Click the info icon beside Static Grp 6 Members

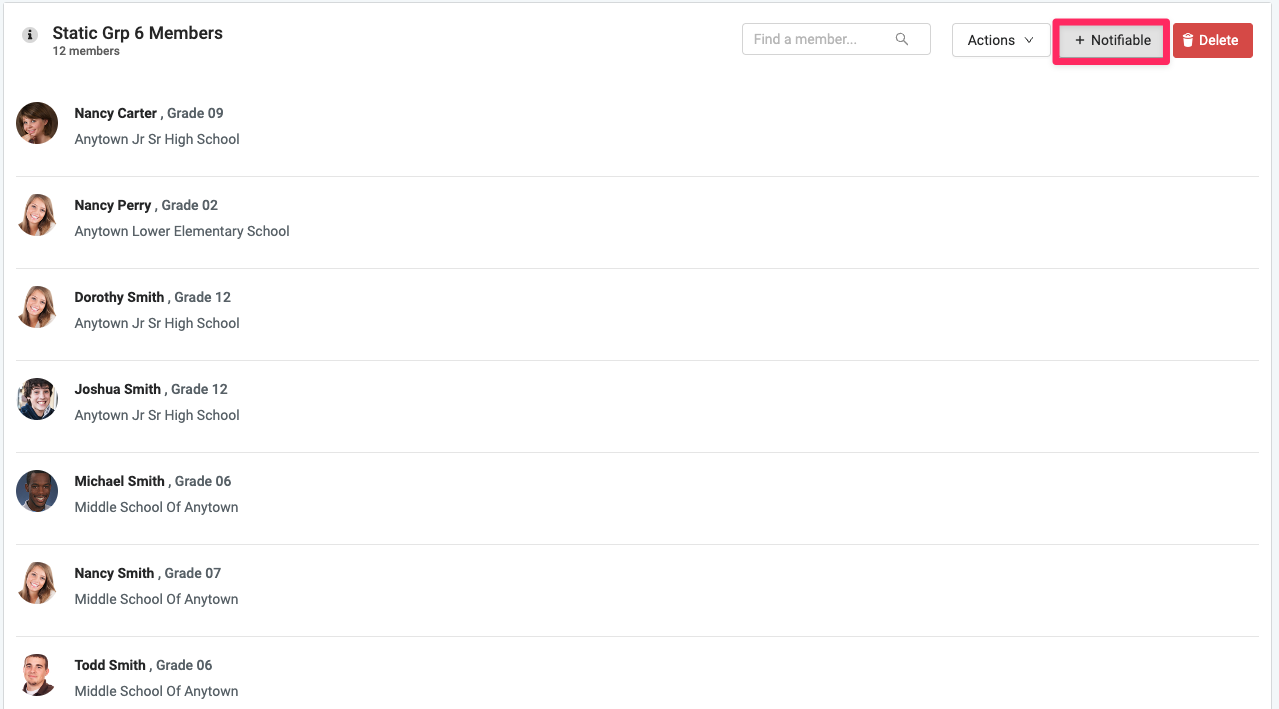point(30,35)
